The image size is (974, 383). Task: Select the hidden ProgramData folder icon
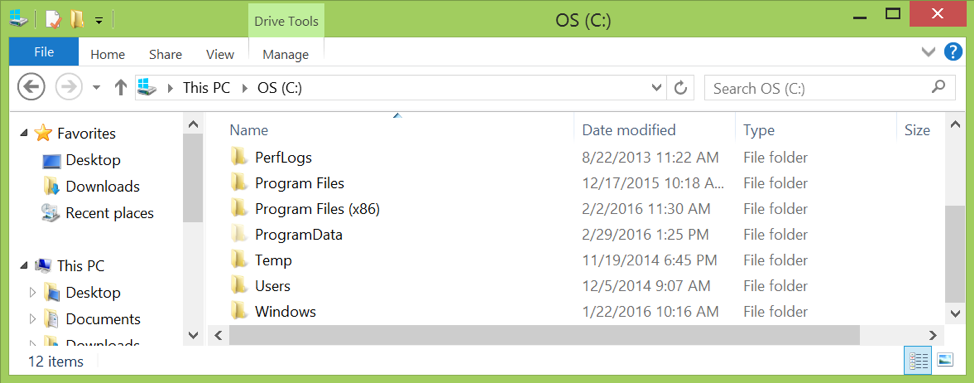pyautogui.click(x=239, y=234)
